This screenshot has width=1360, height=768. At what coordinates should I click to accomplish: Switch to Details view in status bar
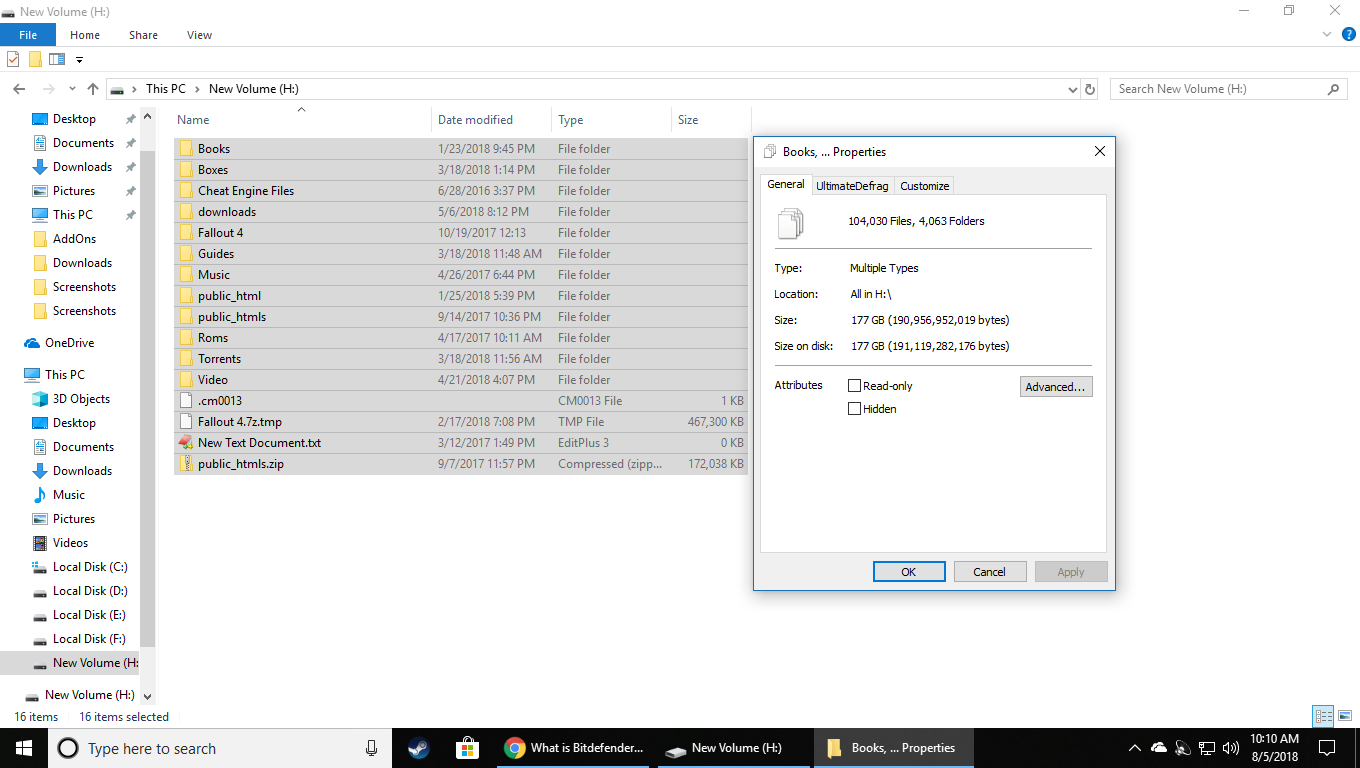pyautogui.click(x=1323, y=716)
